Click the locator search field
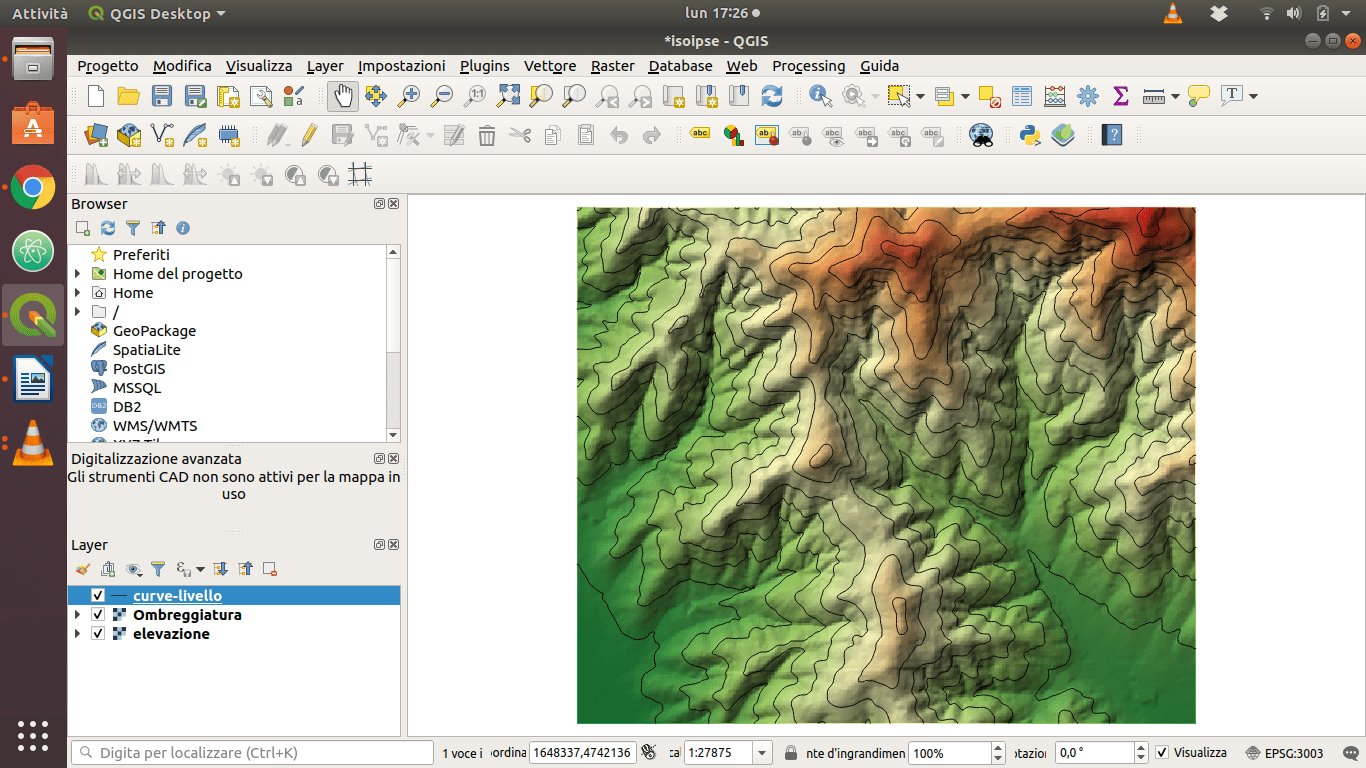This screenshot has width=1366, height=768. pos(252,753)
